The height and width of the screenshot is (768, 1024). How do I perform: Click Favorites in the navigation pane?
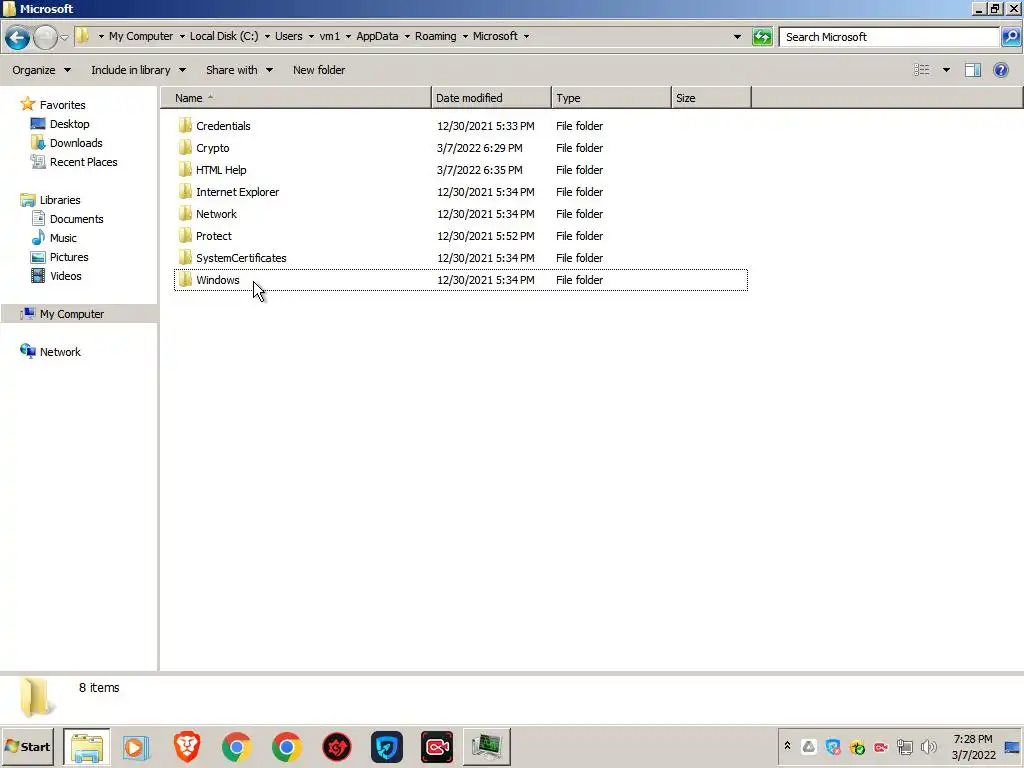tap(62, 104)
